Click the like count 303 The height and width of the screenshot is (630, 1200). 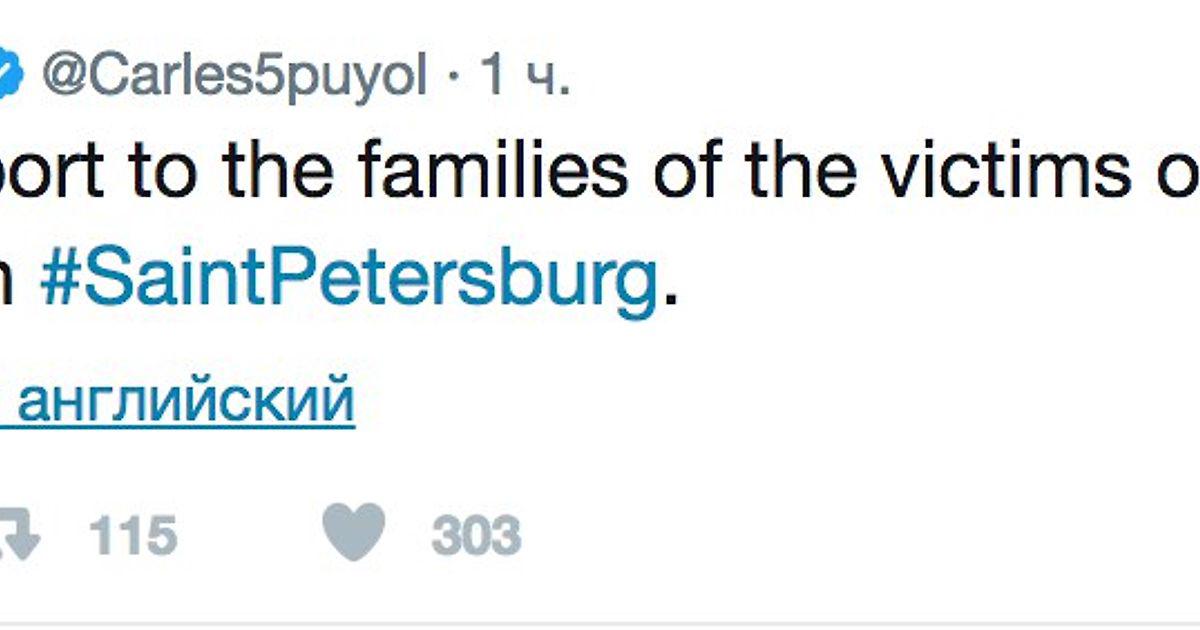pos(476,537)
